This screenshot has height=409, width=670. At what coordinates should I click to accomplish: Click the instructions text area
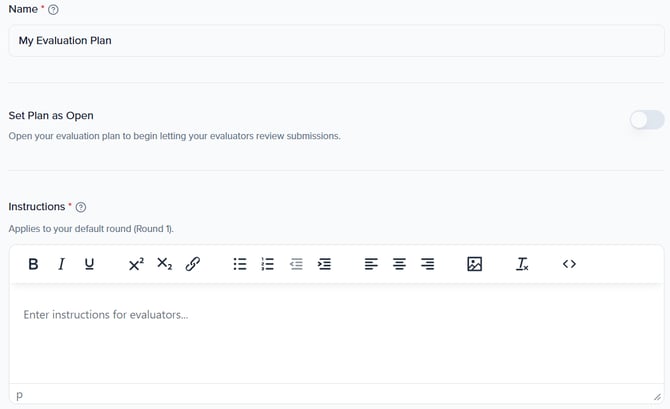336,335
